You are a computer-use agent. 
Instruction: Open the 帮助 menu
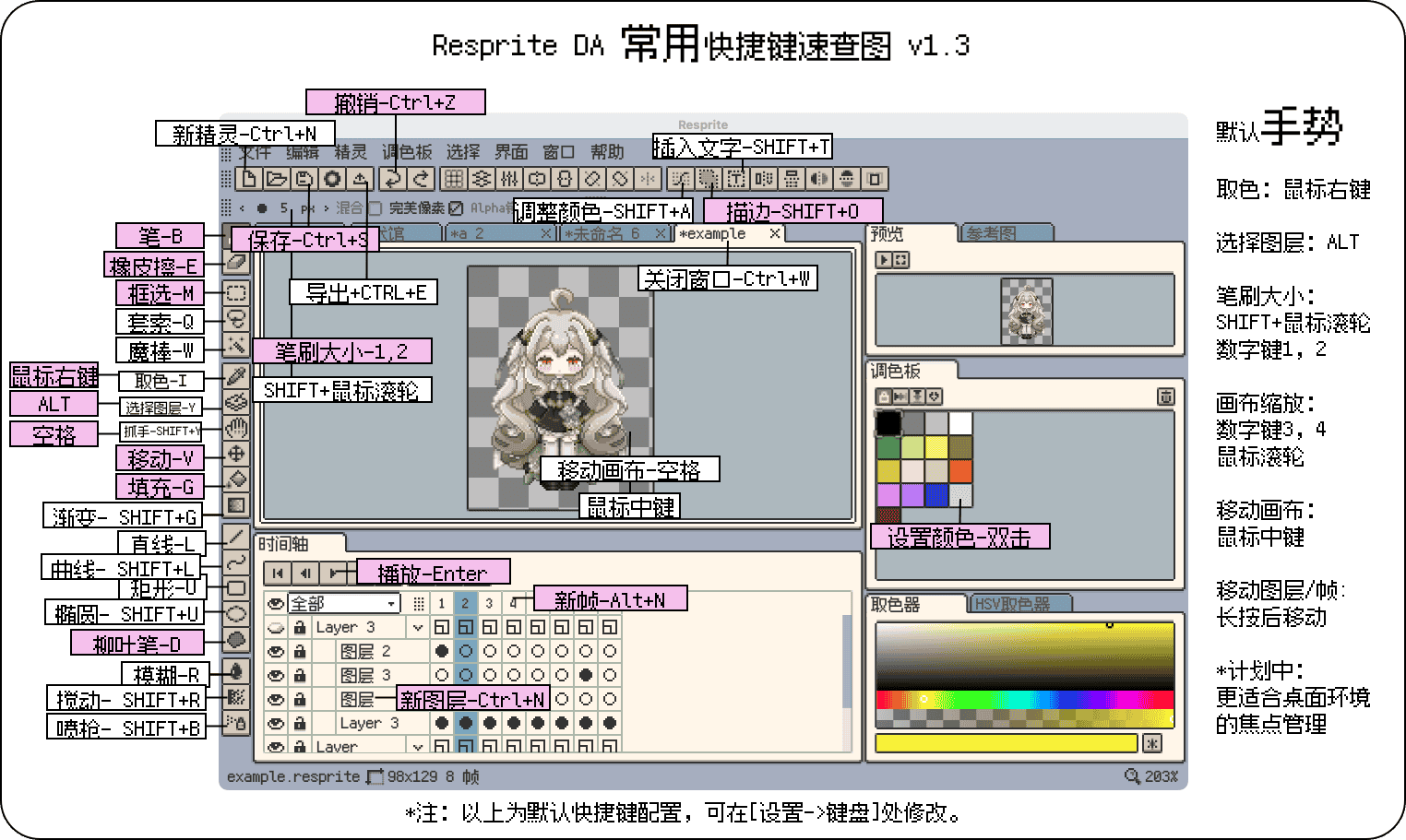(607, 152)
